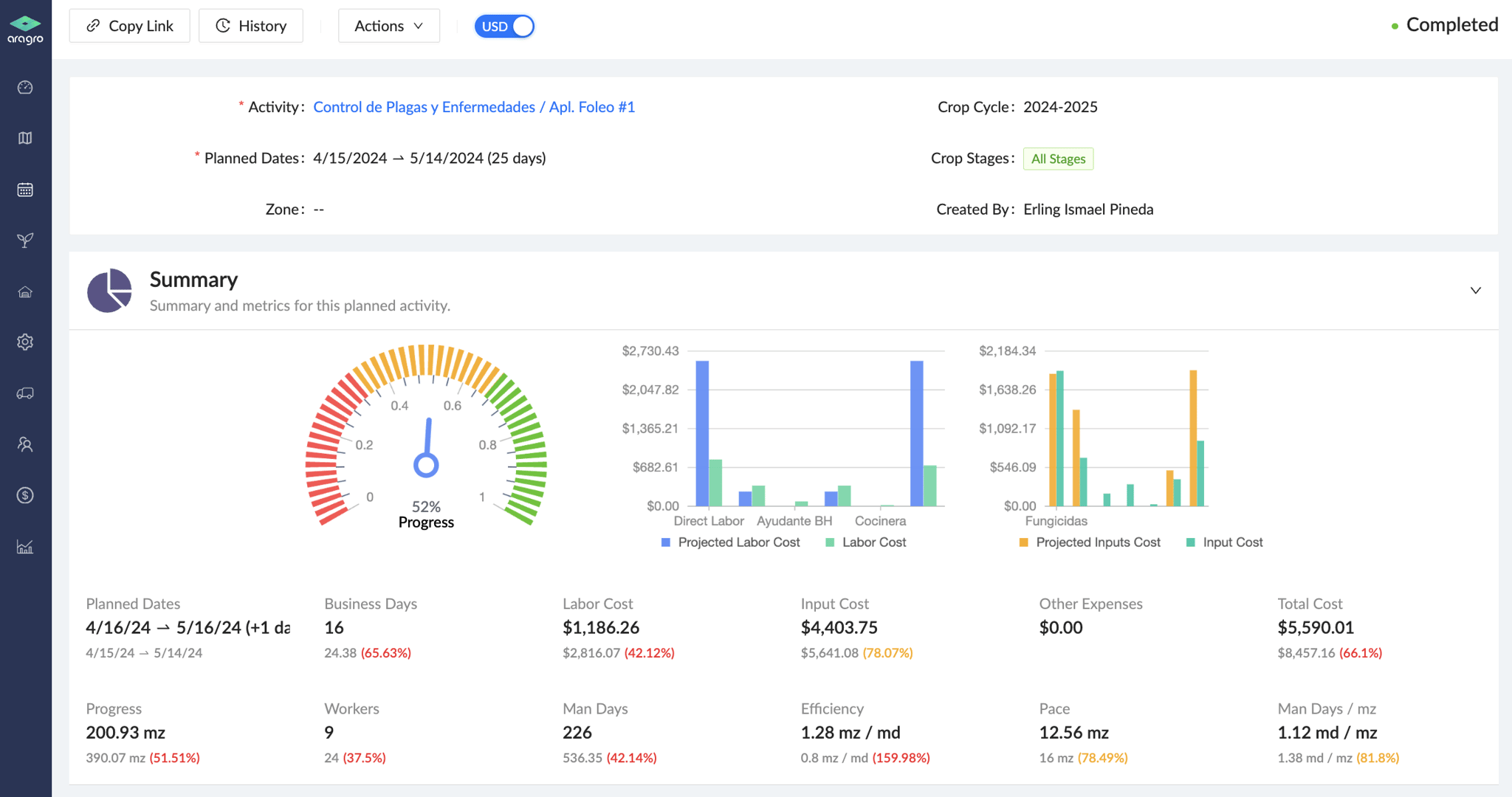Viewport: 1512px width, 797px height.
Task: Open reports with the chart icon
Action: click(25, 546)
